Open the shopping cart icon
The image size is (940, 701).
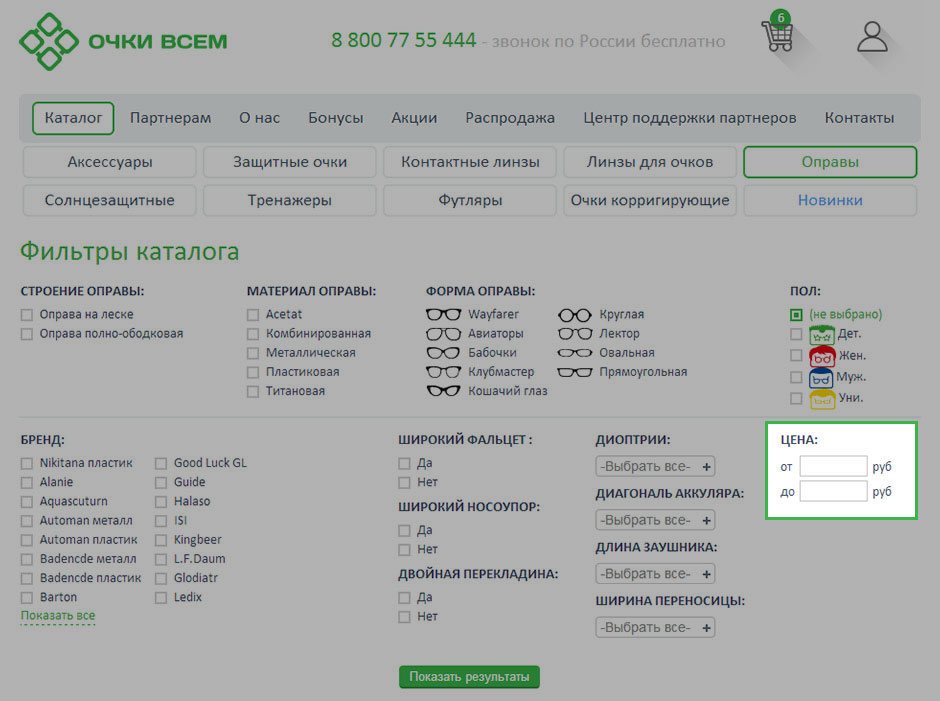pyautogui.click(x=777, y=35)
